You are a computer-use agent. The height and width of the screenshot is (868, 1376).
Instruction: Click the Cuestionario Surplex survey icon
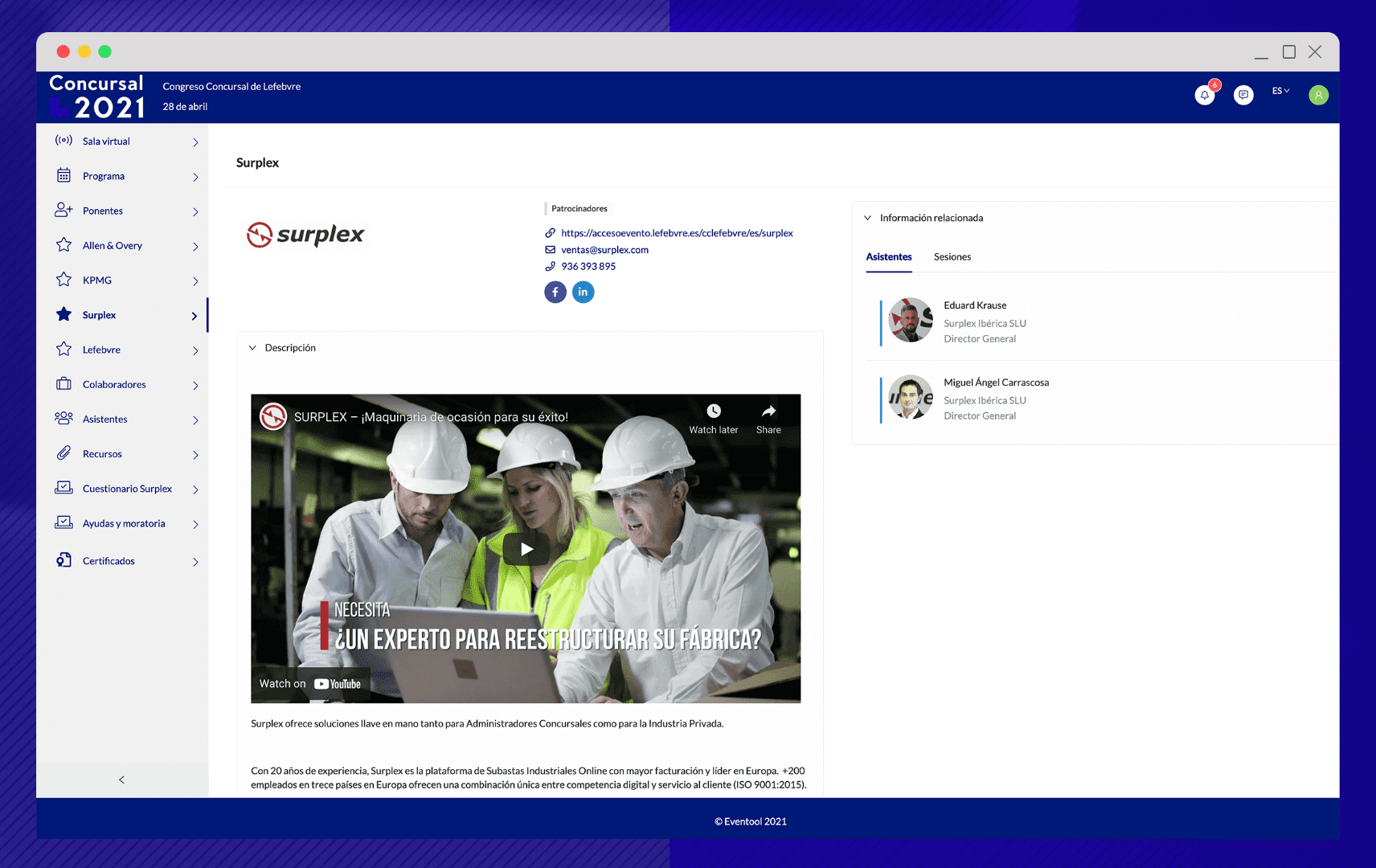(63, 488)
